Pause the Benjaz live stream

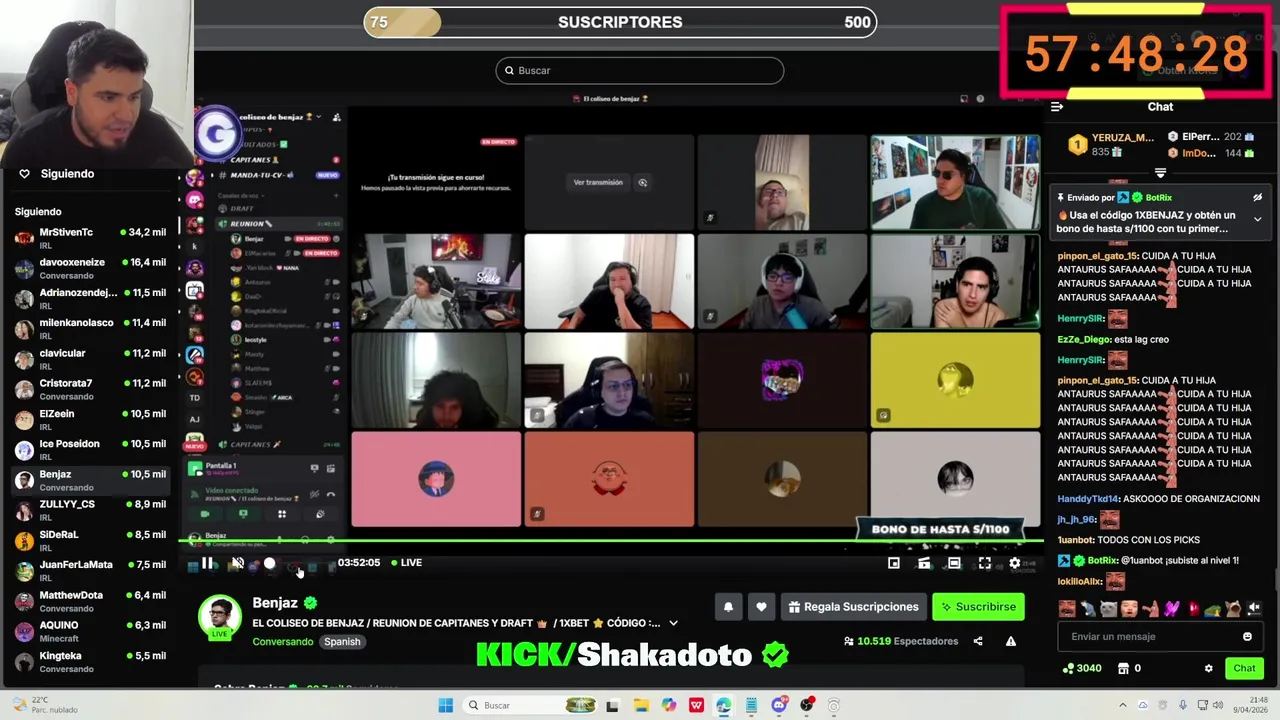207,563
